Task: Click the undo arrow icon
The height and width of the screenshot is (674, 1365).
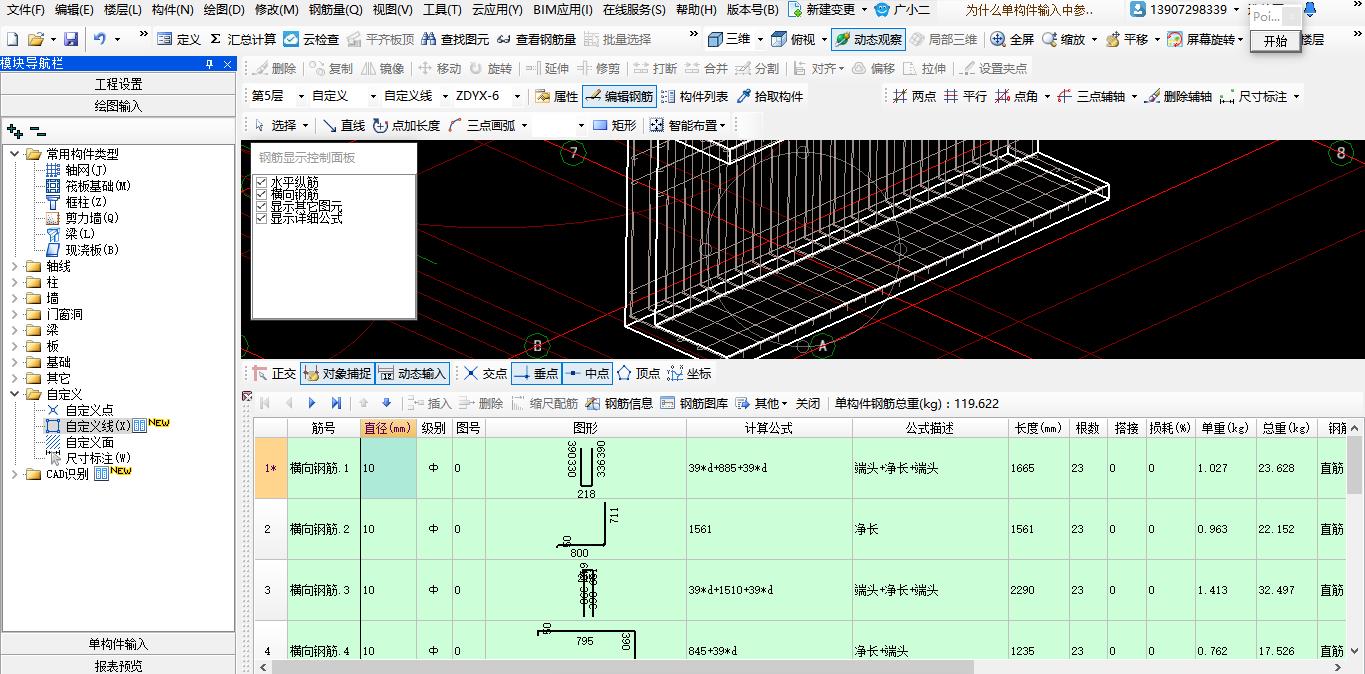Action: pyautogui.click(x=100, y=39)
